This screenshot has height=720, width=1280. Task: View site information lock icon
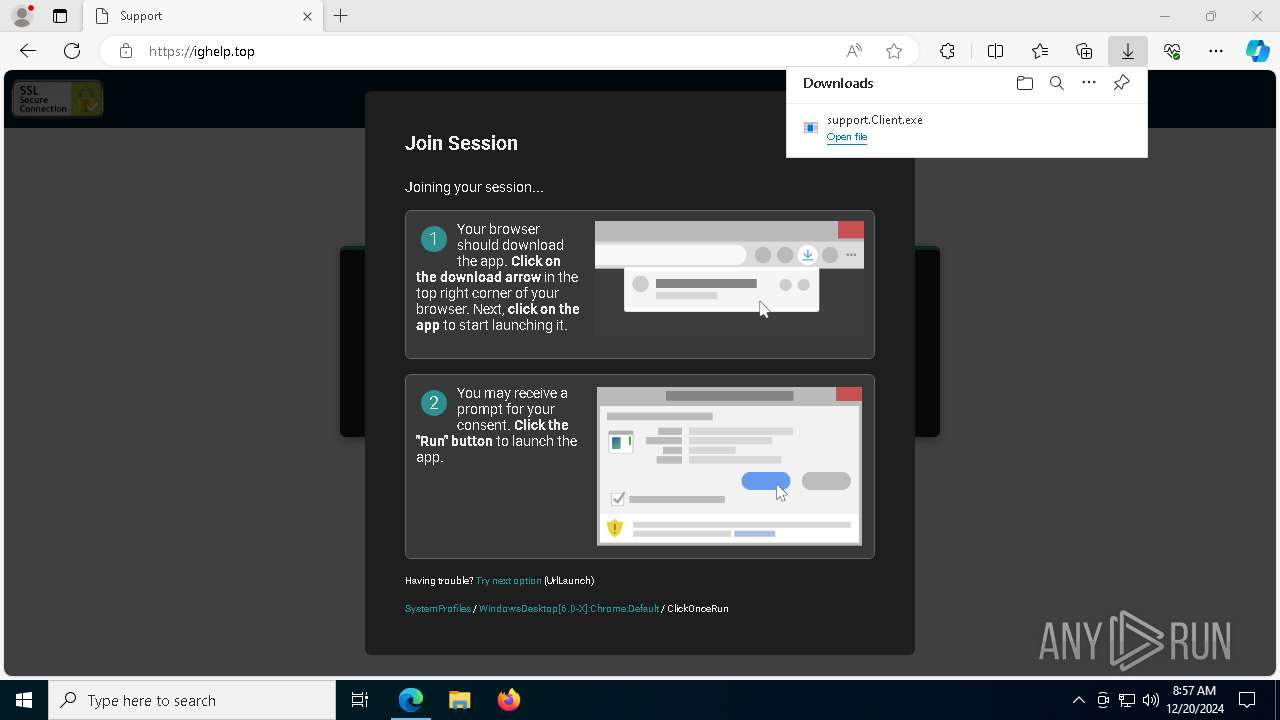click(126, 51)
